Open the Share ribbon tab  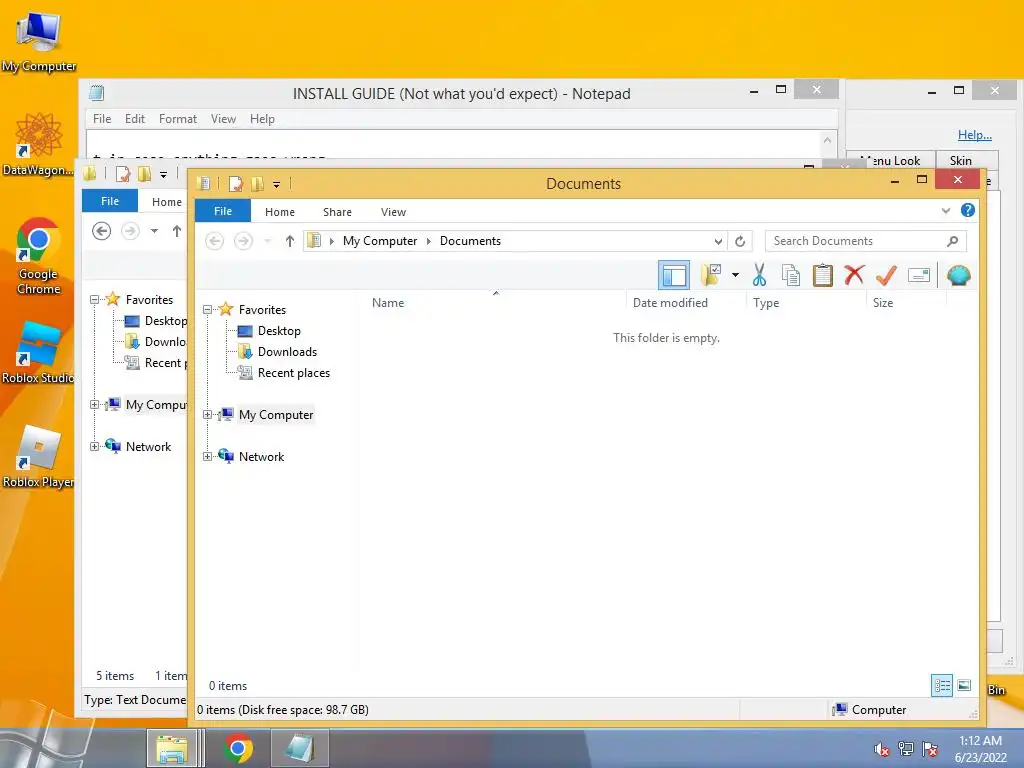click(337, 212)
